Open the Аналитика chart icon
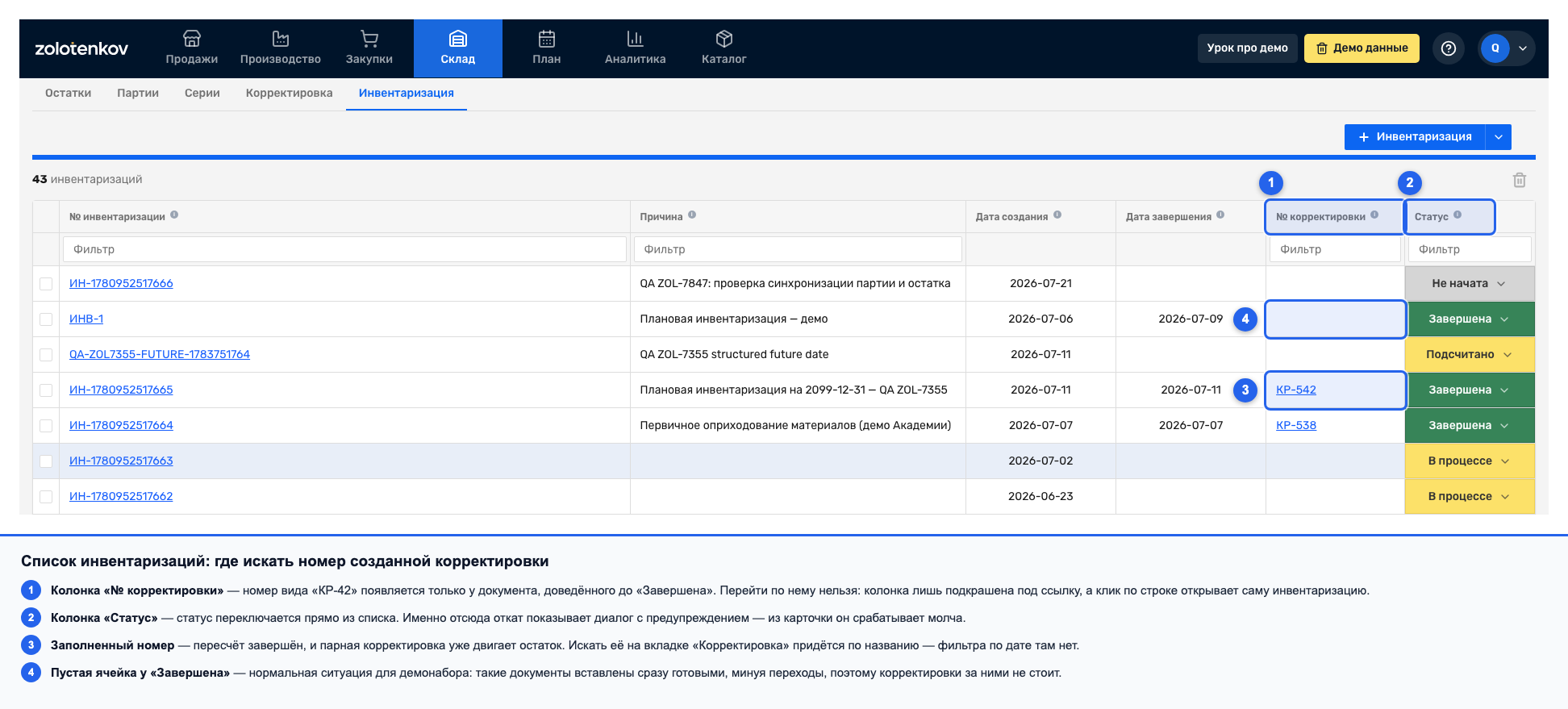Viewport: 1568px width, 709px height. (x=636, y=38)
